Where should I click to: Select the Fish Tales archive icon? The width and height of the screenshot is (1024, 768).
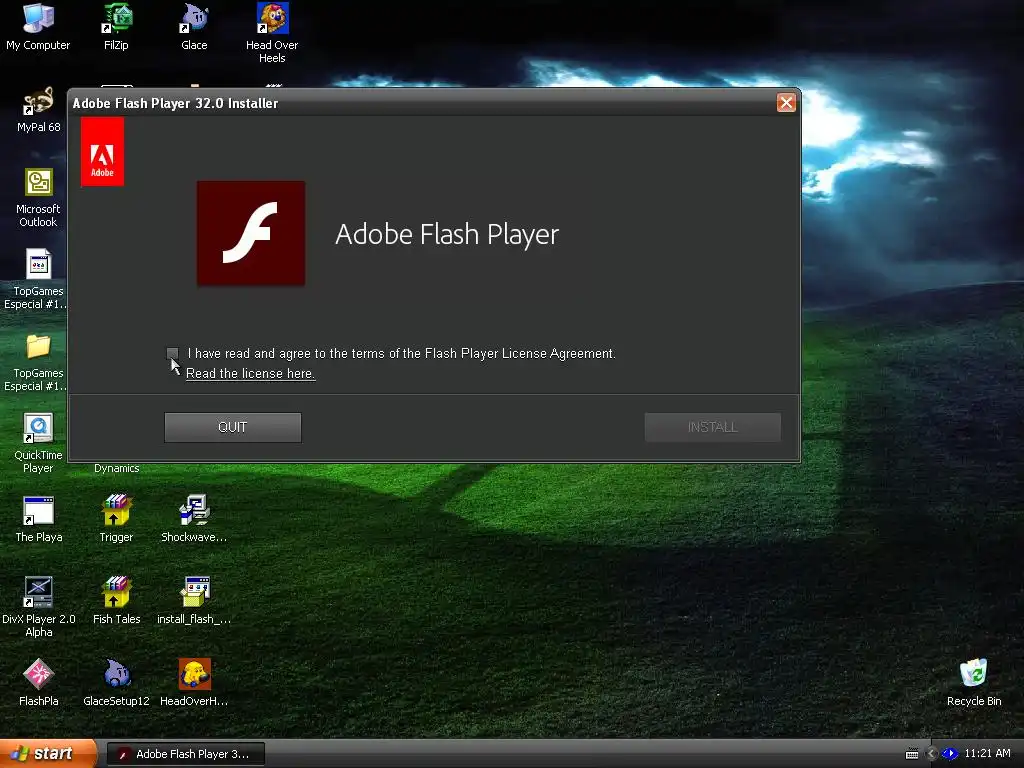116,601
